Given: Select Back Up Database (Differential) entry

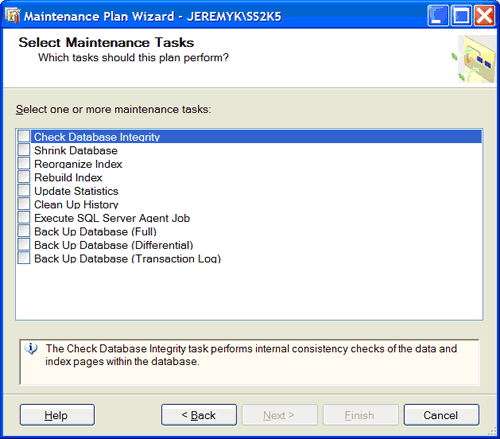Looking at the screenshot, I should [x=114, y=245].
